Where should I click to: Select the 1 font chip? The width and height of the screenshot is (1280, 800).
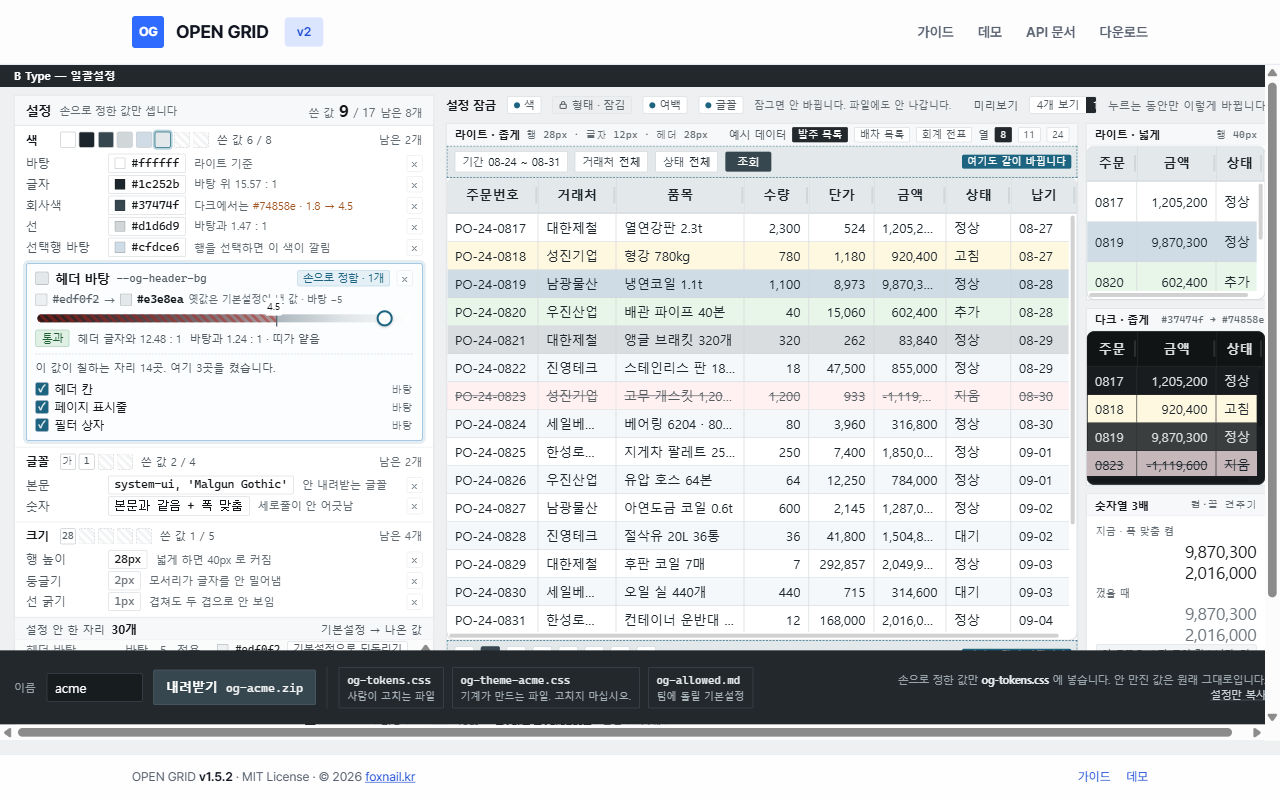[x=87, y=462]
